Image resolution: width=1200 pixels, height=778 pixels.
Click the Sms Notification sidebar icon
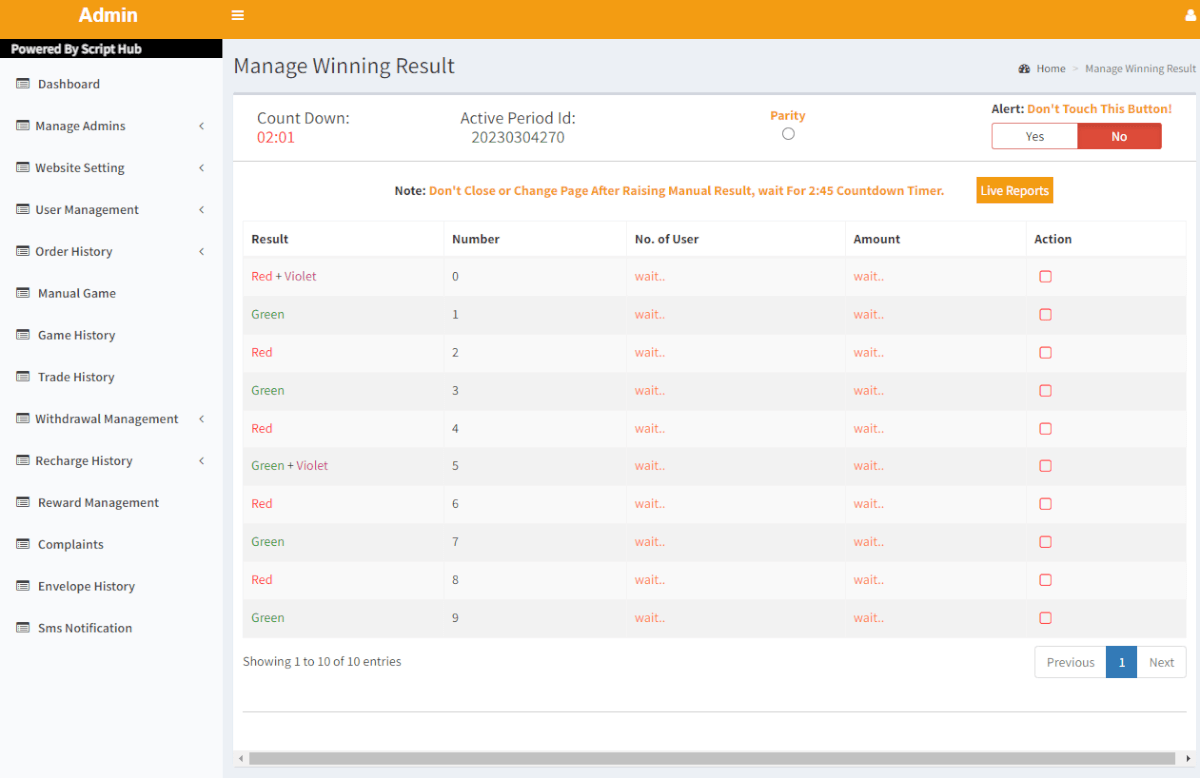(x=23, y=628)
